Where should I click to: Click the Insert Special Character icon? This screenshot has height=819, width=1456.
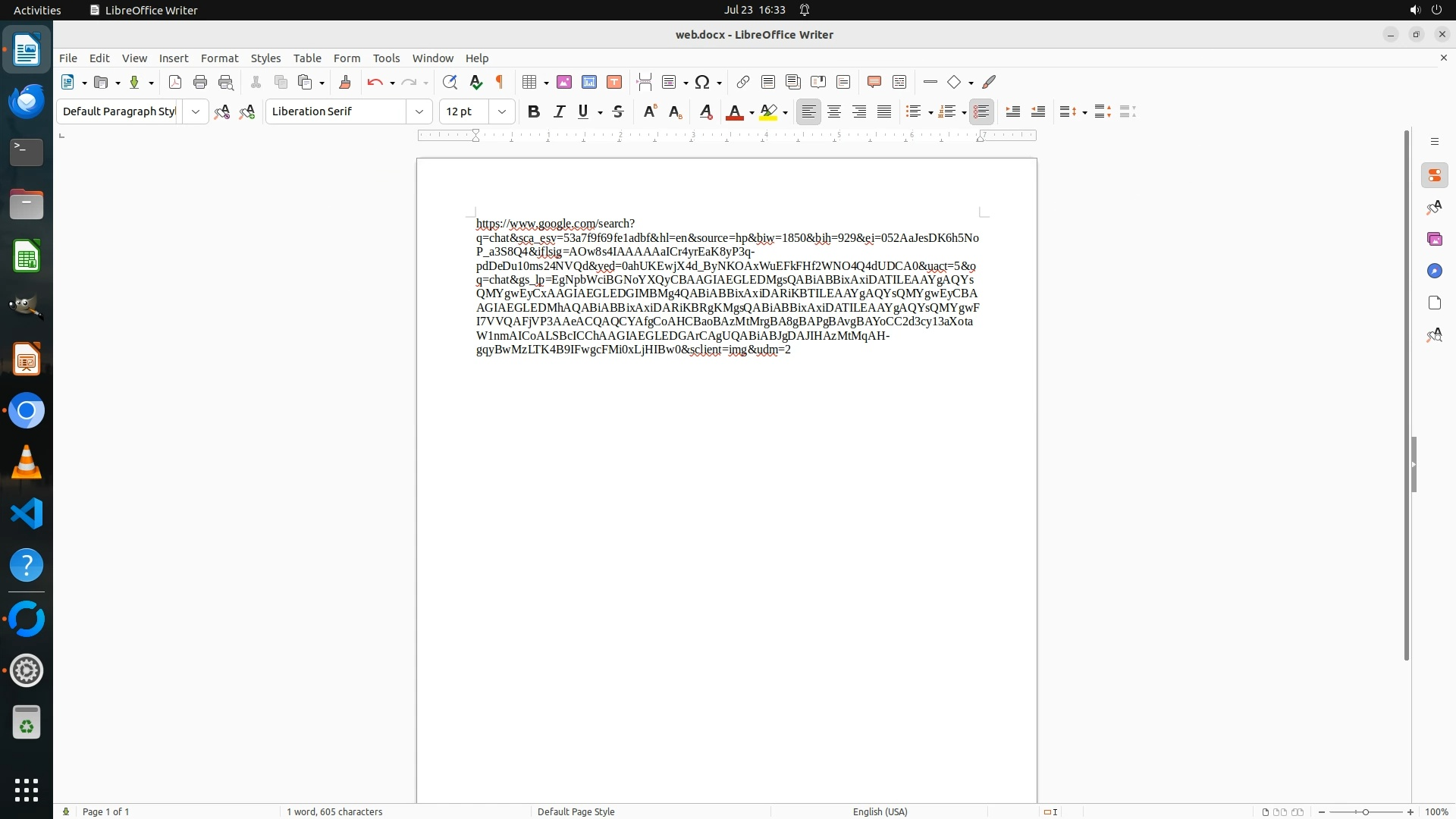coord(702,82)
